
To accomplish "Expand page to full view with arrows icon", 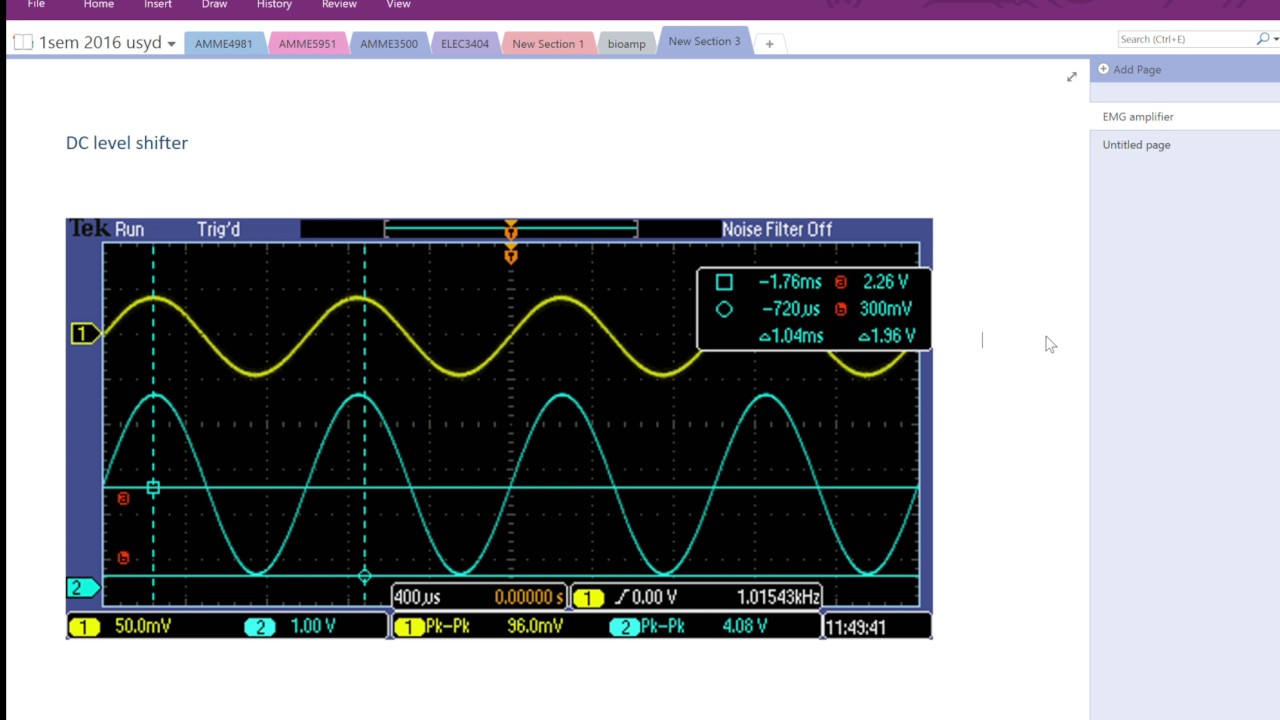I will pyautogui.click(x=1072, y=77).
